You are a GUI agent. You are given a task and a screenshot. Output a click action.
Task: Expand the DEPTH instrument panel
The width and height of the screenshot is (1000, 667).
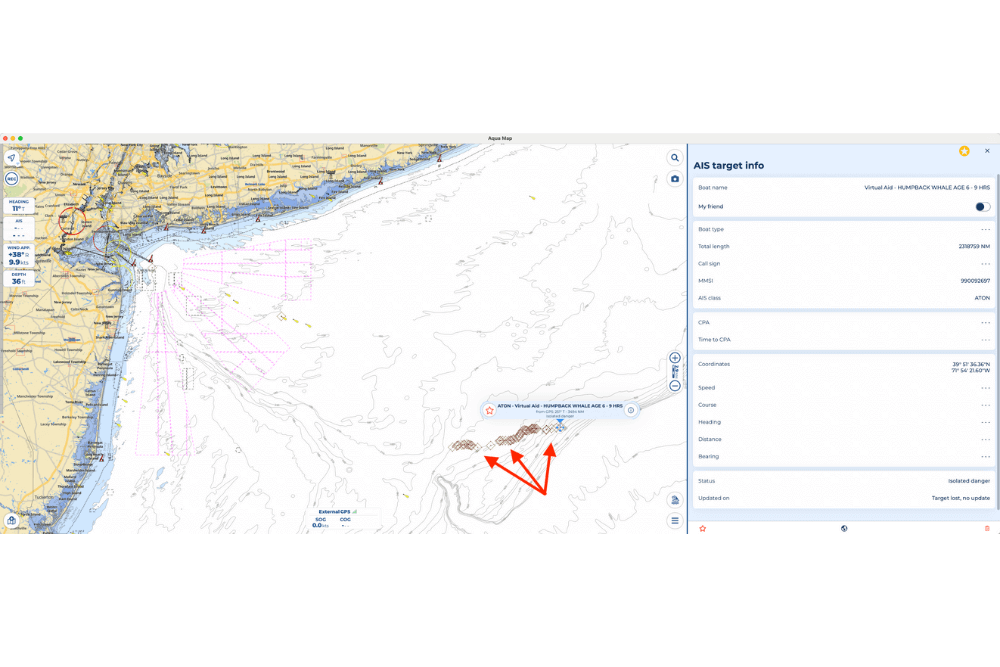(17, 279)
